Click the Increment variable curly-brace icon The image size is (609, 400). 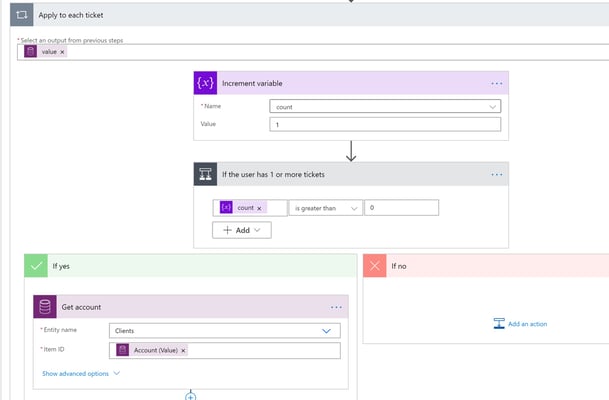(205, 83)
